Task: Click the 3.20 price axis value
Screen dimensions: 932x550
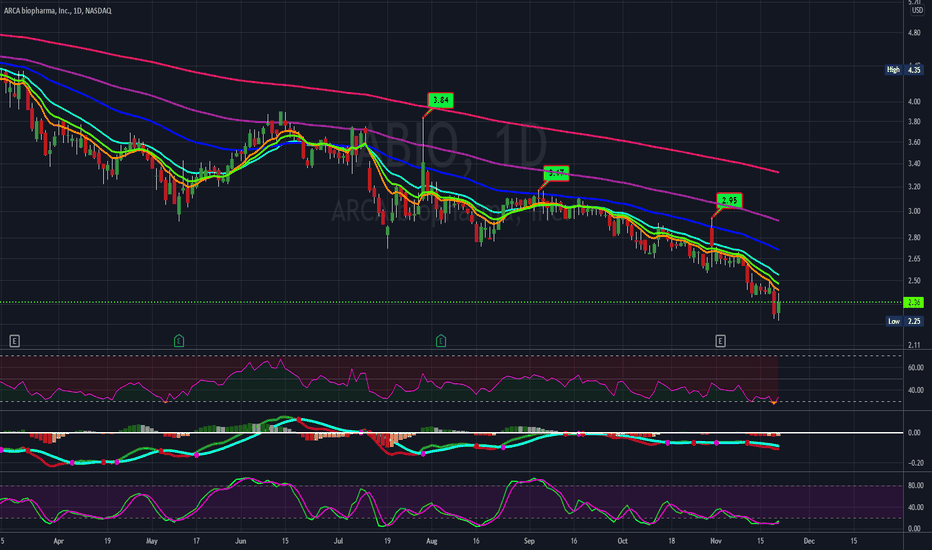Action: [914, 187]
